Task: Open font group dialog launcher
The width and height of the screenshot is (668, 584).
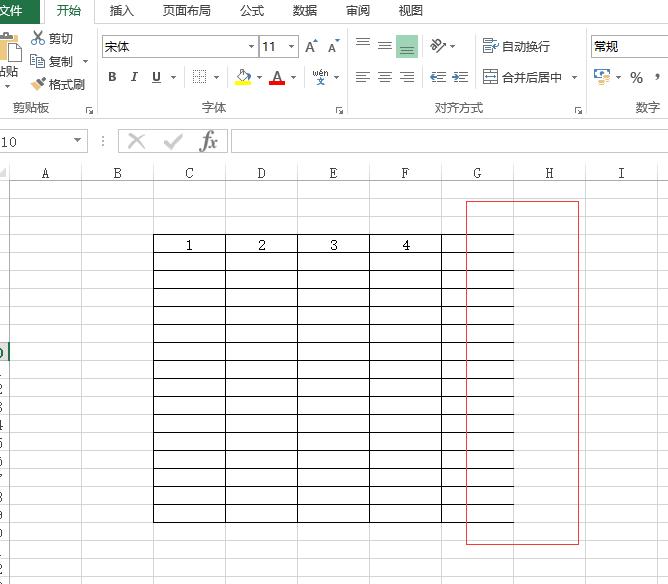Action: click(339, 110)
